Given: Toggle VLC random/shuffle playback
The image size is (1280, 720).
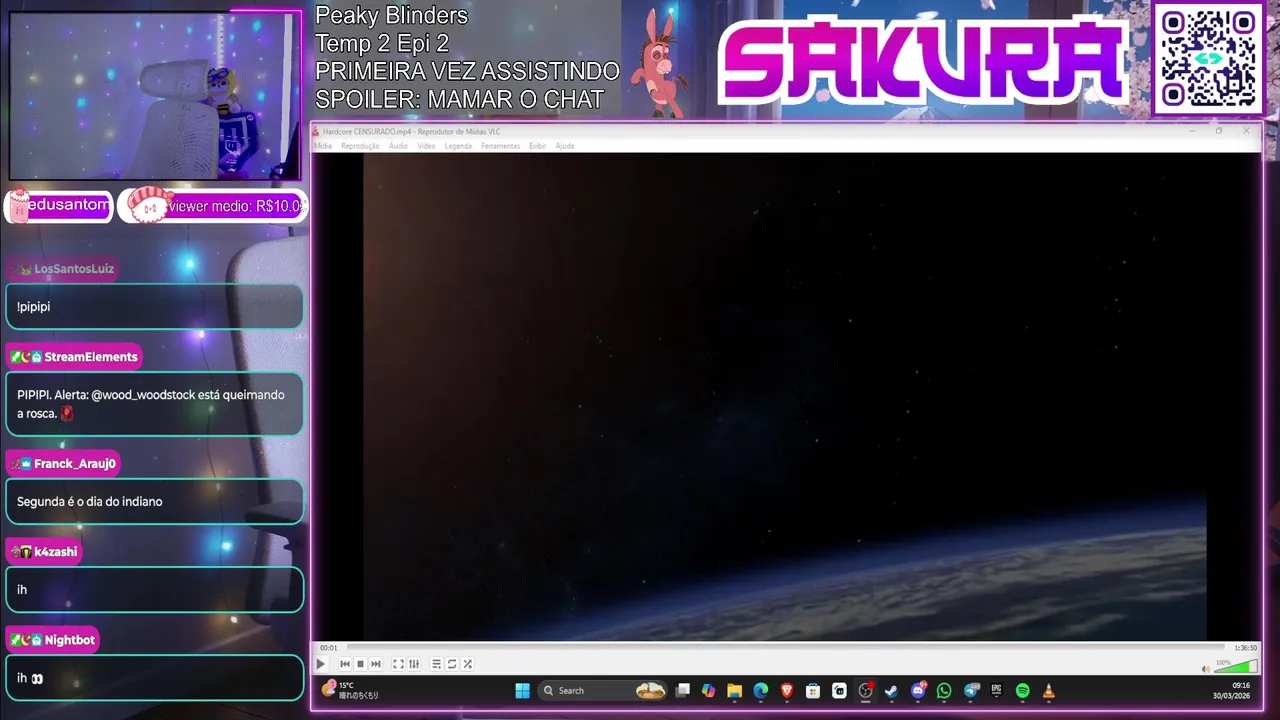Looking at the screenshot, I should point(467,664).
